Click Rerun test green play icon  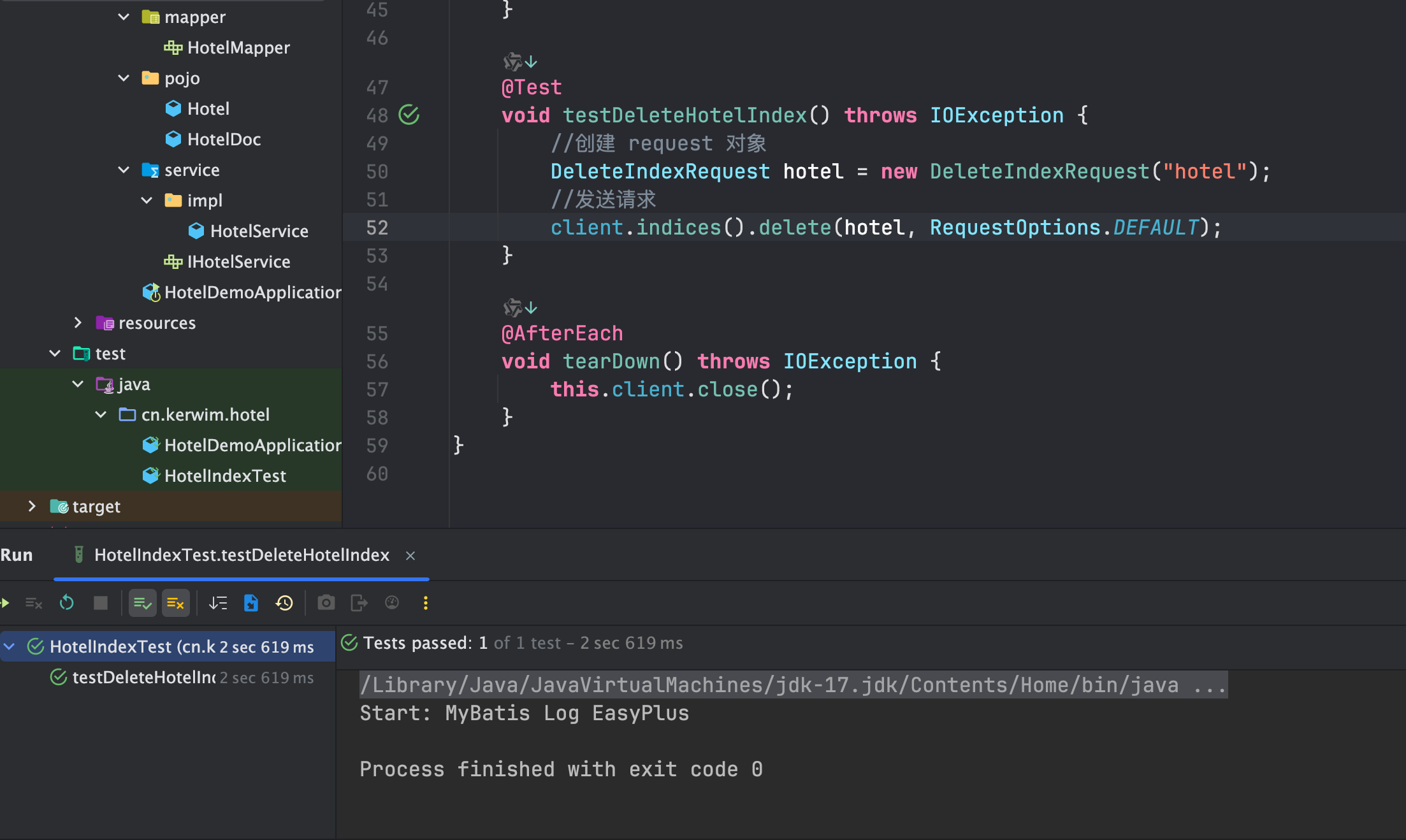point(5,603)
